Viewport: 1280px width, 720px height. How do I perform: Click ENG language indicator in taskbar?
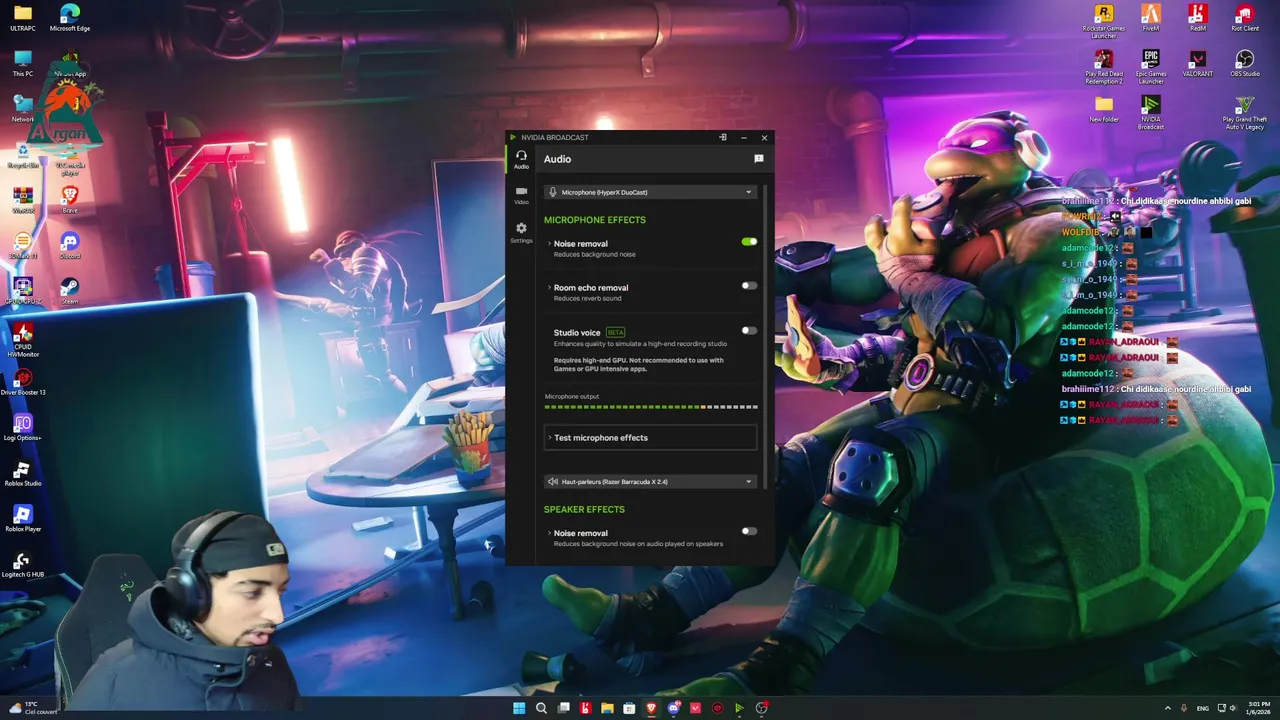pos(1203,708)
